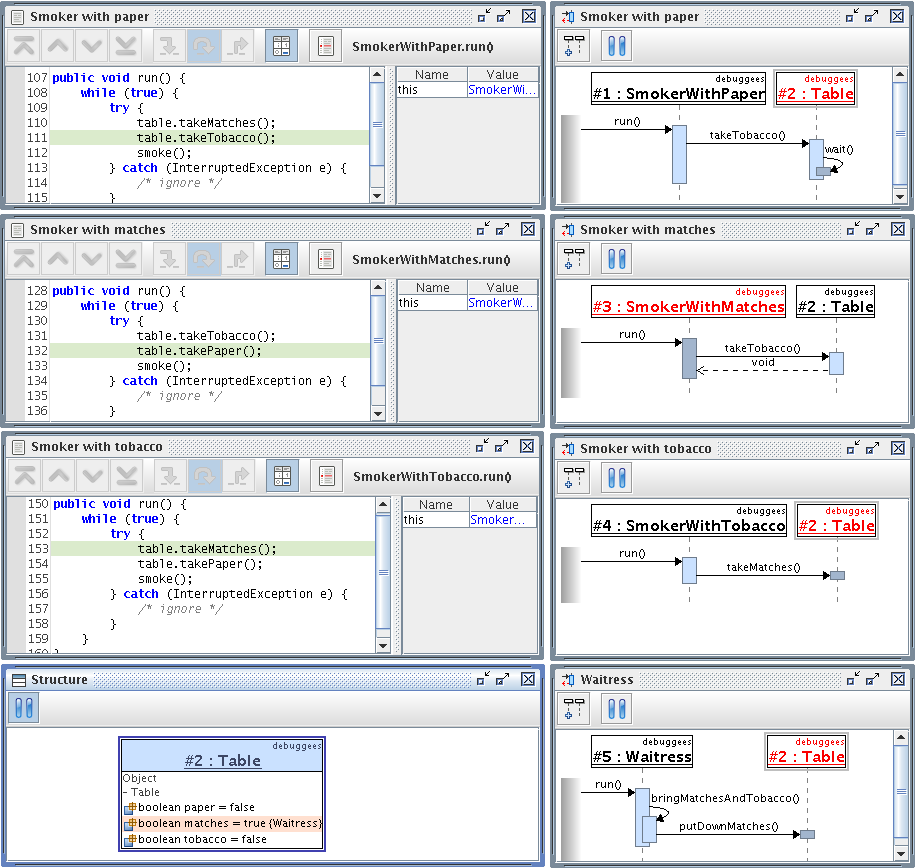Collapse the Table section in Structure object
The width and height of the screenshot is (915, 868).
(126, 792)
